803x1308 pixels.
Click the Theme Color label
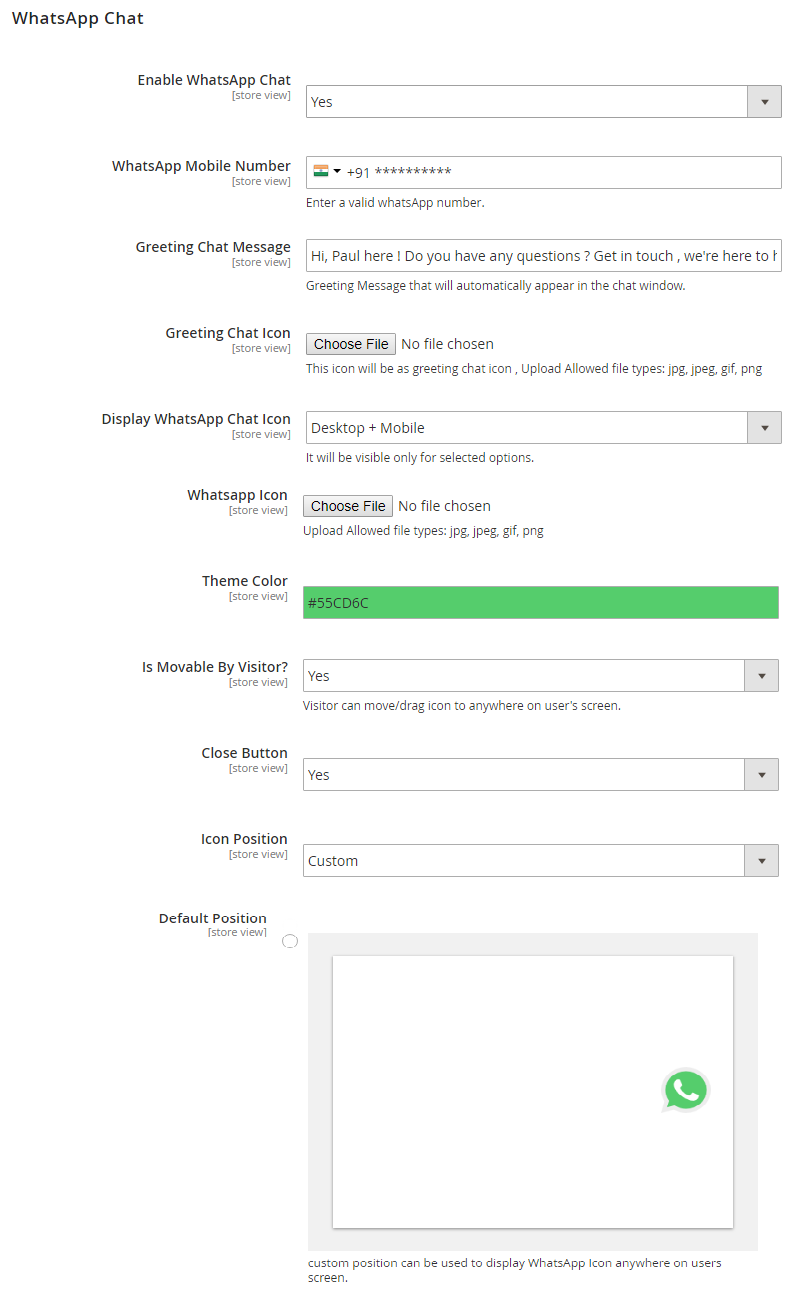(244, 581)
